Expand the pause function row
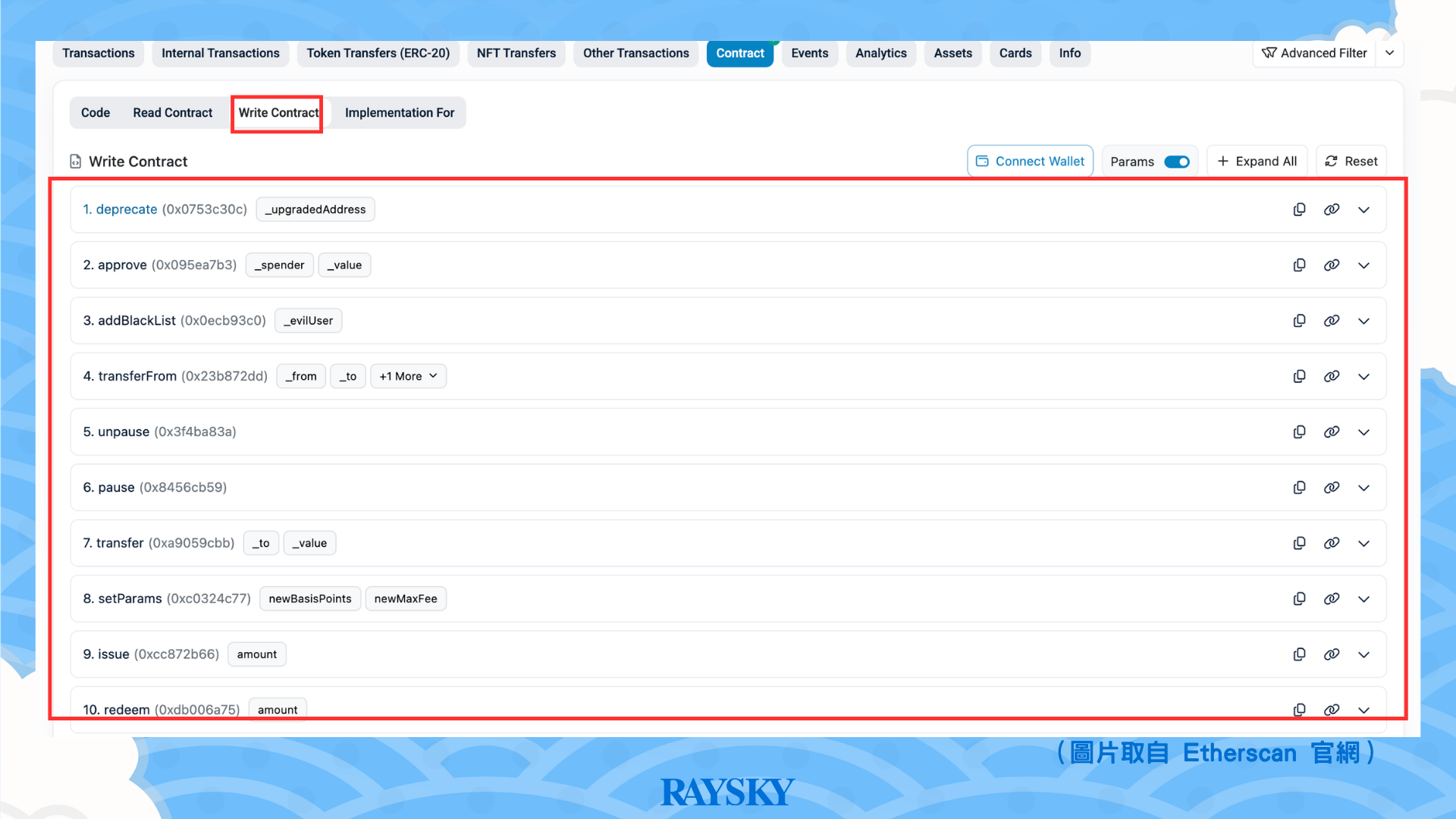1456x819 pixels. (x=1363, y=488)
